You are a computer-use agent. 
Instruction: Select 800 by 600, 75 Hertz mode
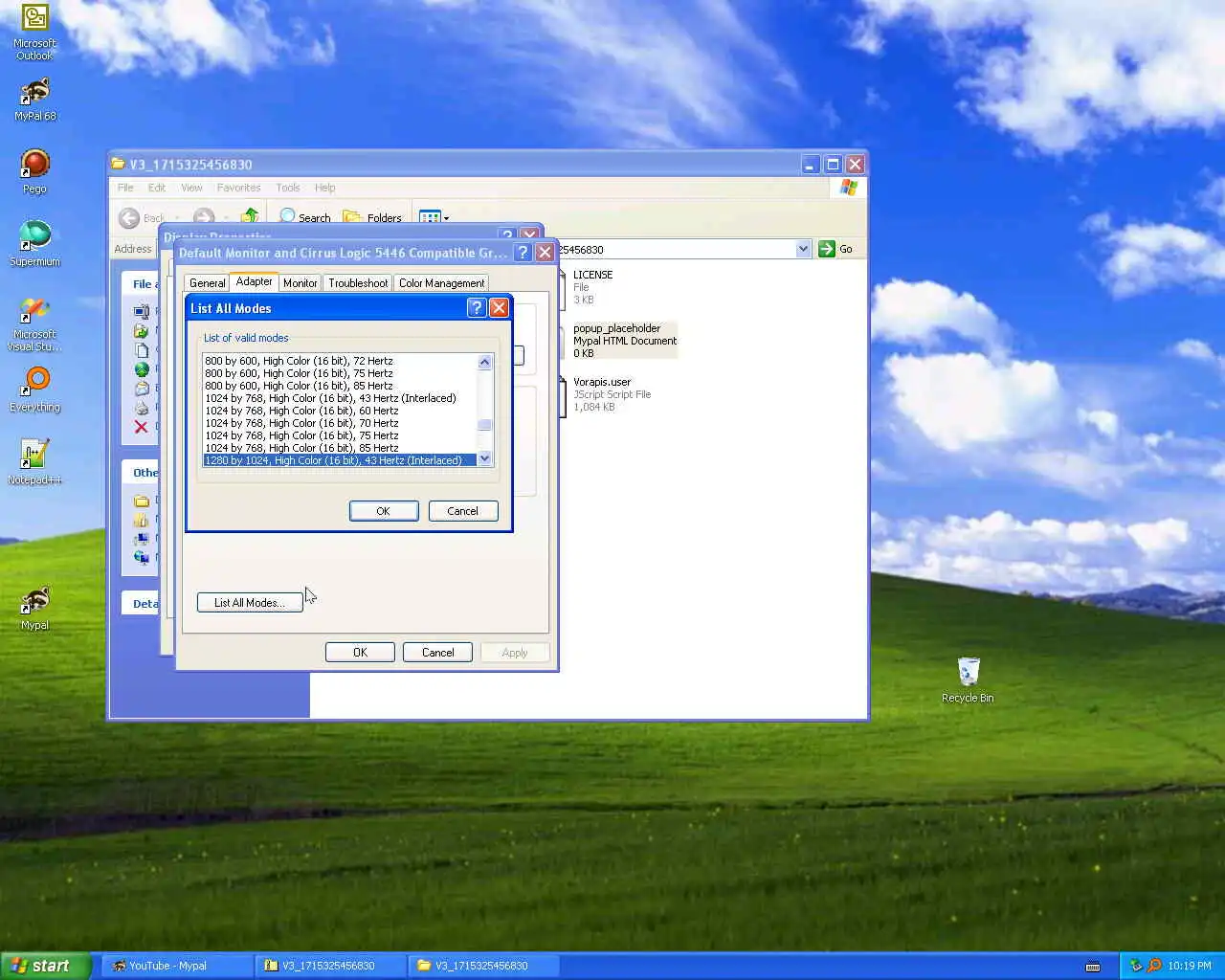(x=340, y=373)
